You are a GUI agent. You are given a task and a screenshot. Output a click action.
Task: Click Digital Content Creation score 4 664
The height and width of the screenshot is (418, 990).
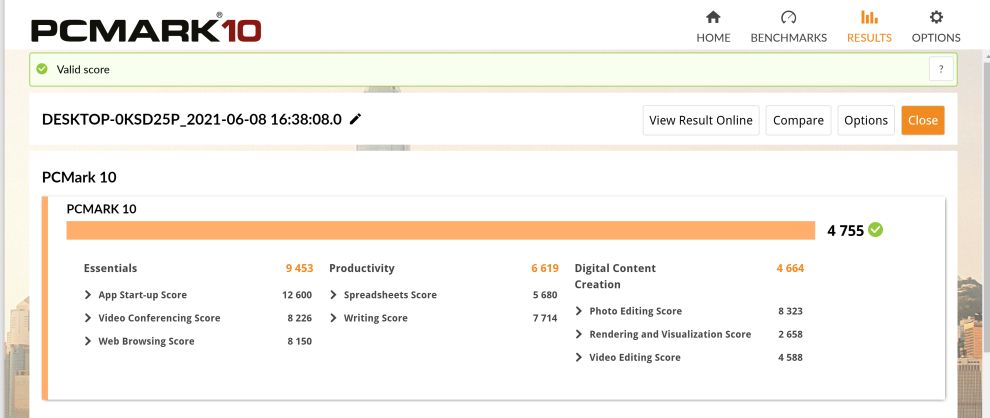coord(790,268)
